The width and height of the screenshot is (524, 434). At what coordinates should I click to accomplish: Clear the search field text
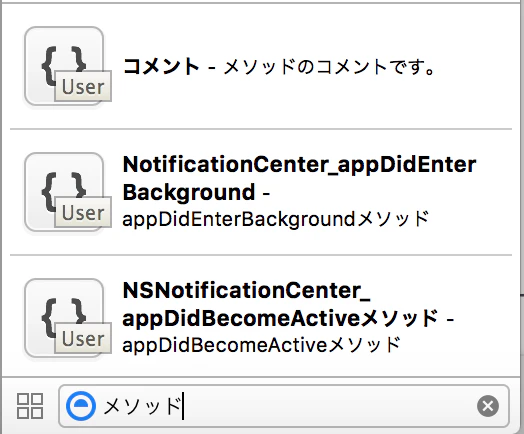488,406
